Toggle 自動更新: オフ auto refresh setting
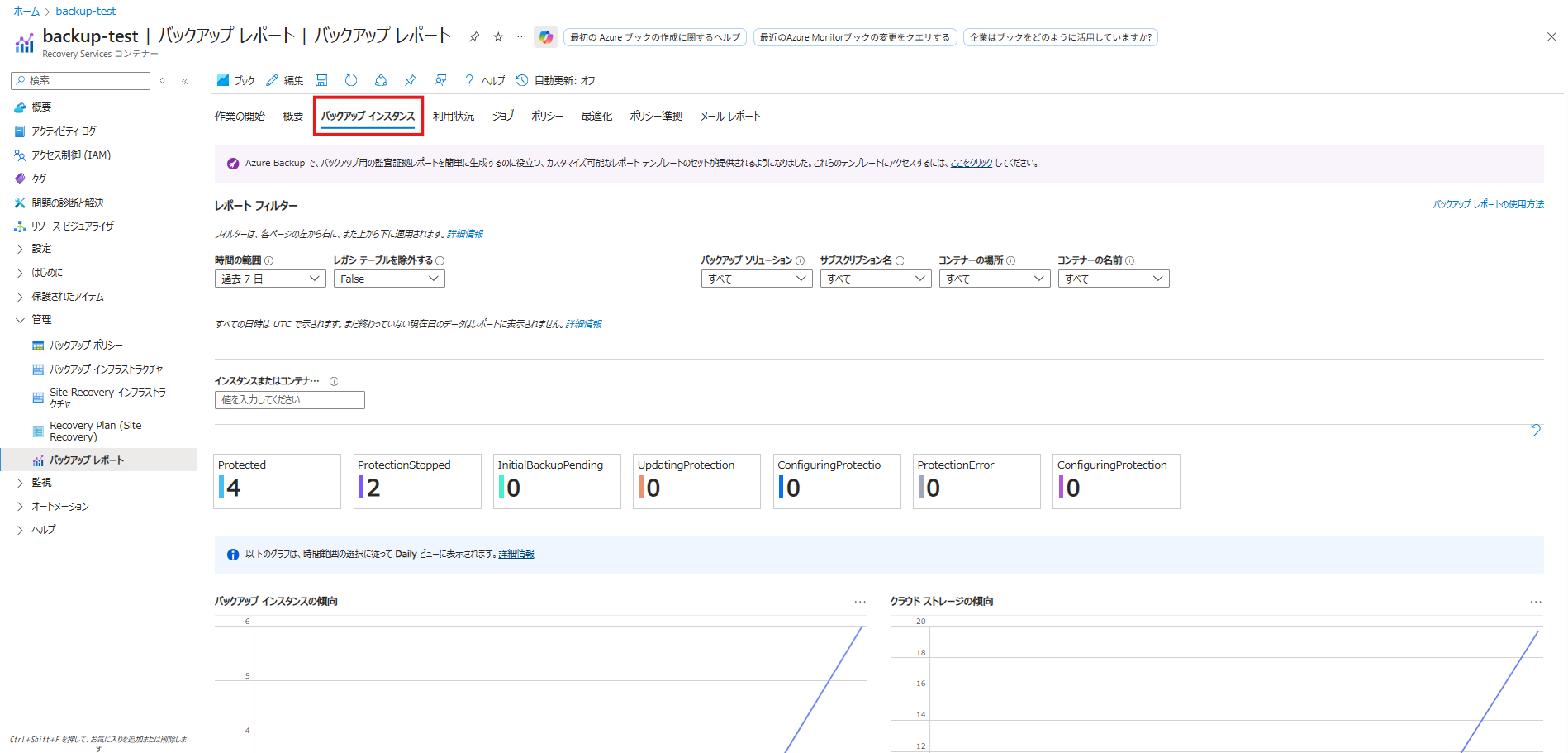 556,80
